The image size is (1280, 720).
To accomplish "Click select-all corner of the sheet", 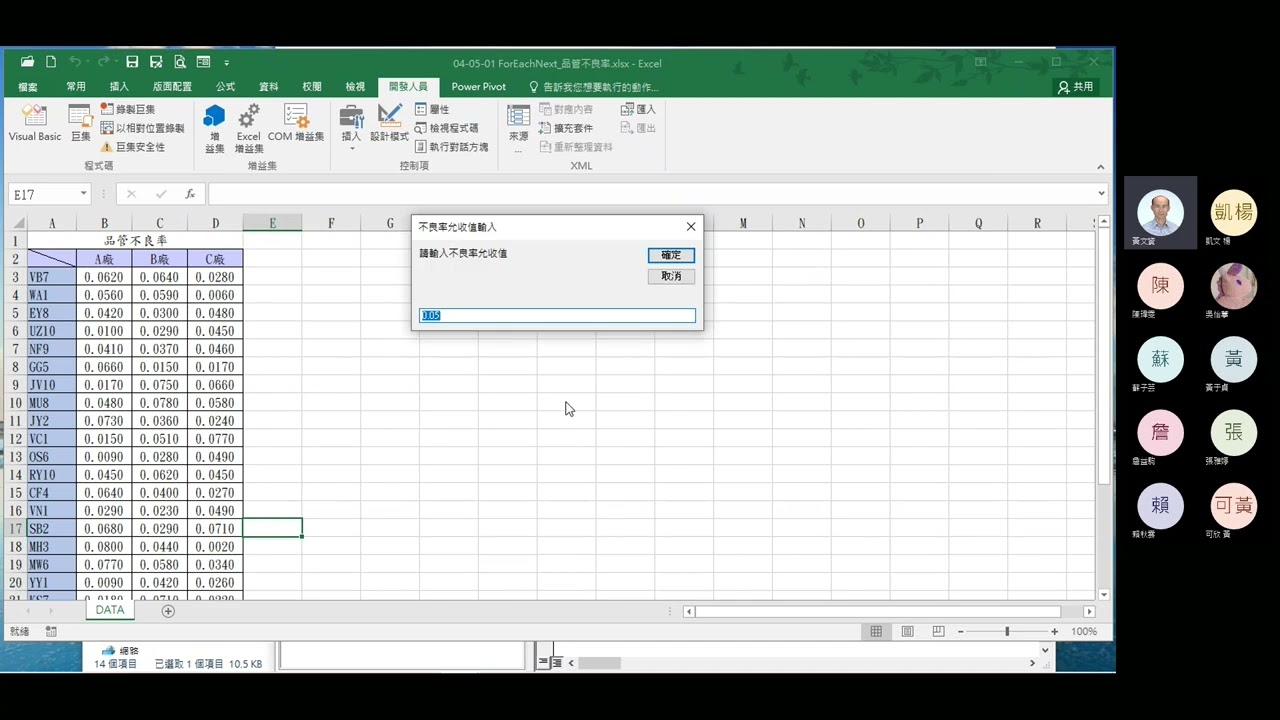I will click(16, 223).
